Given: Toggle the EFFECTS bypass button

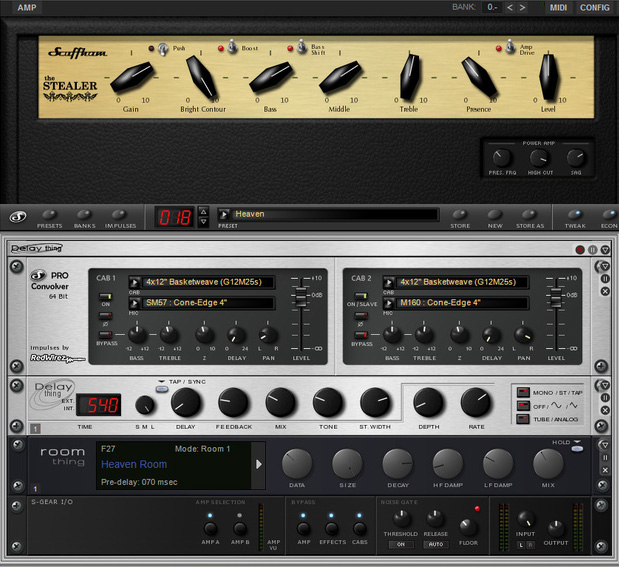Looking at the screenshot, I should (x=331, y=529).
